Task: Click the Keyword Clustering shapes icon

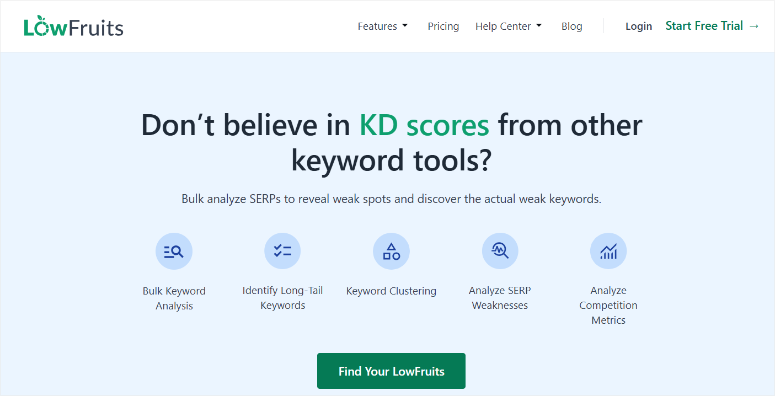Action: (391, 251)
